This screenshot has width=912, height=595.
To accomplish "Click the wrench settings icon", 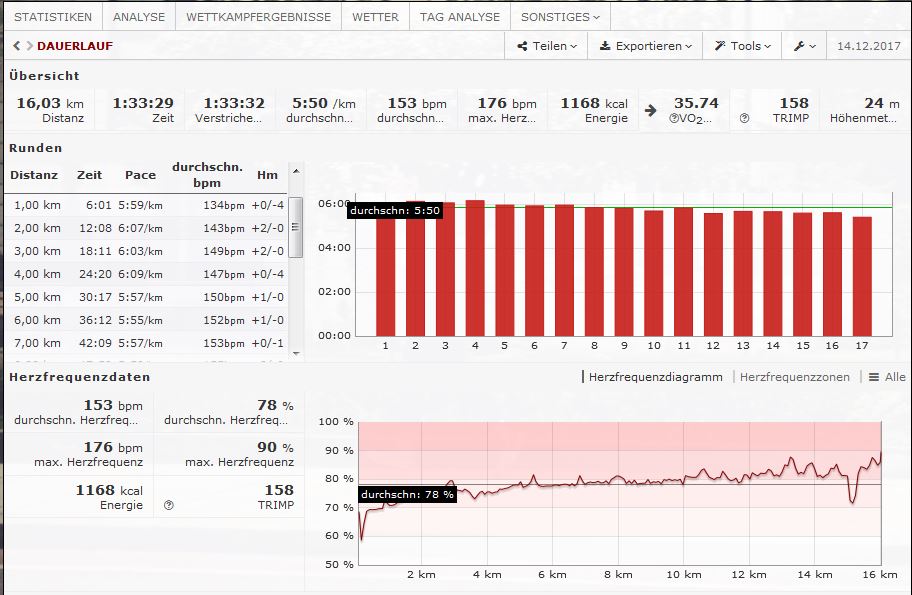I will click(x=804, y=46).
